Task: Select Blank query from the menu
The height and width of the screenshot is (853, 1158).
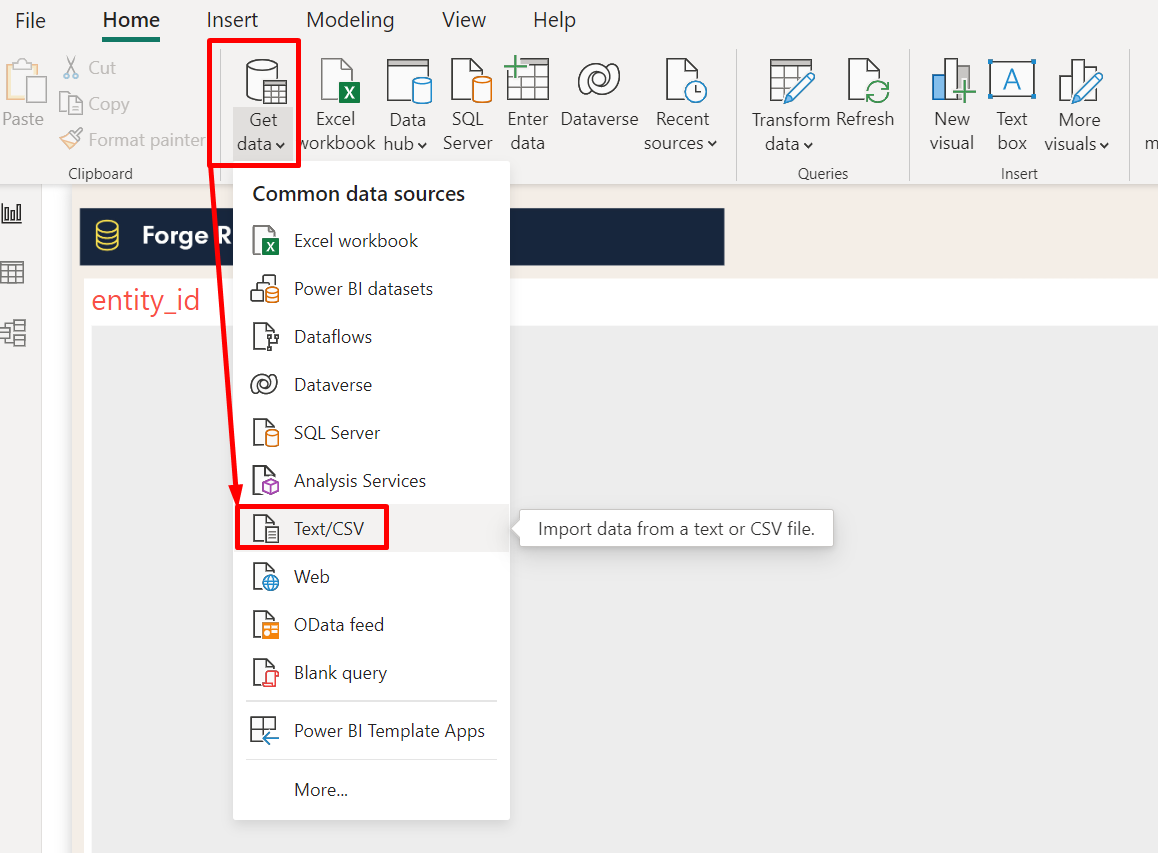Action: pyautogui.click(x=340, y=672)
